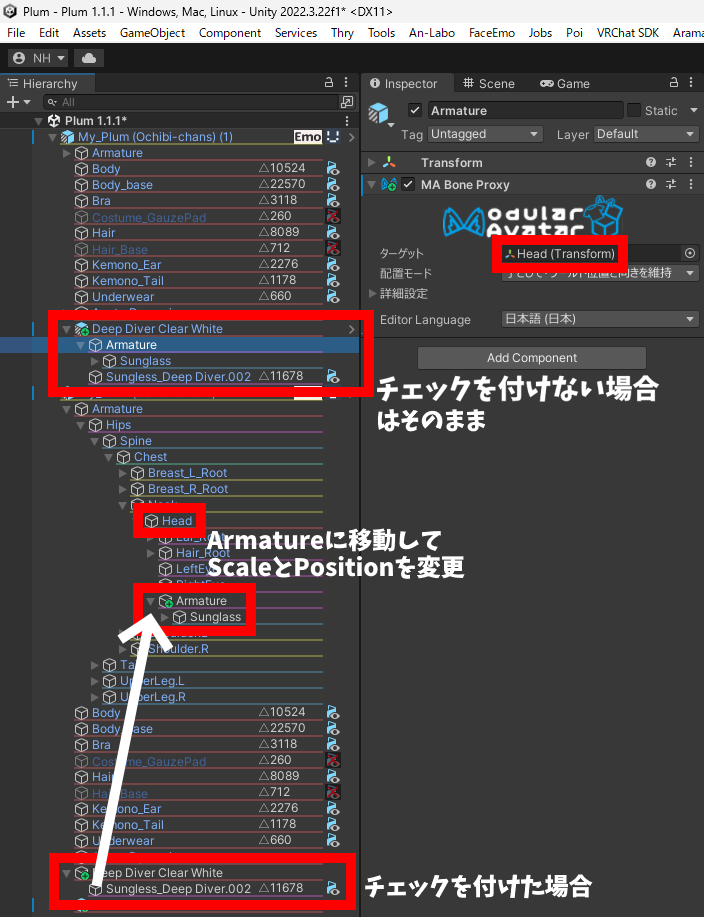
Task: Click cube icon beside Chest object
Action: [x=123, y=457]
